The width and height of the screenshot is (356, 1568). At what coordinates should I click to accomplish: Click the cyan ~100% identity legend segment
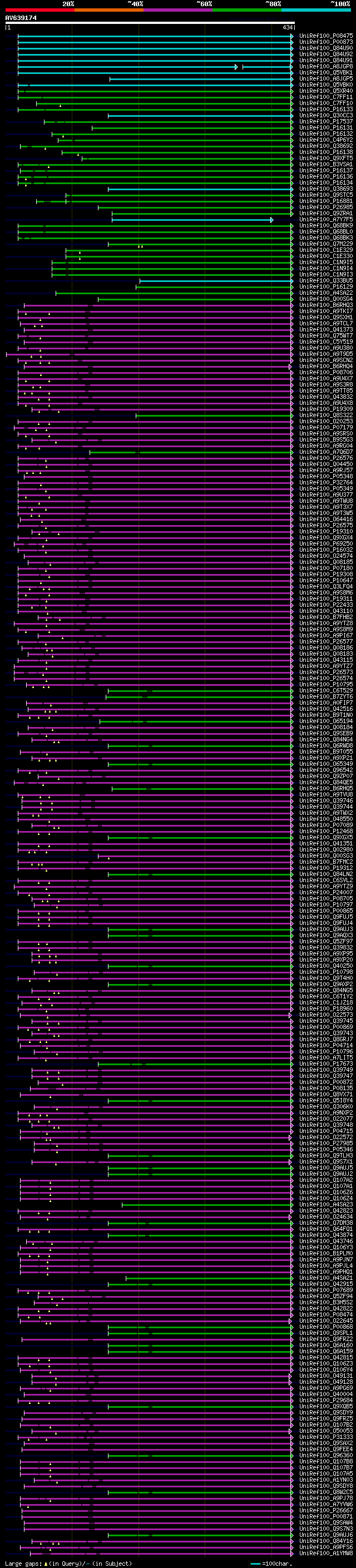(316, 10)
